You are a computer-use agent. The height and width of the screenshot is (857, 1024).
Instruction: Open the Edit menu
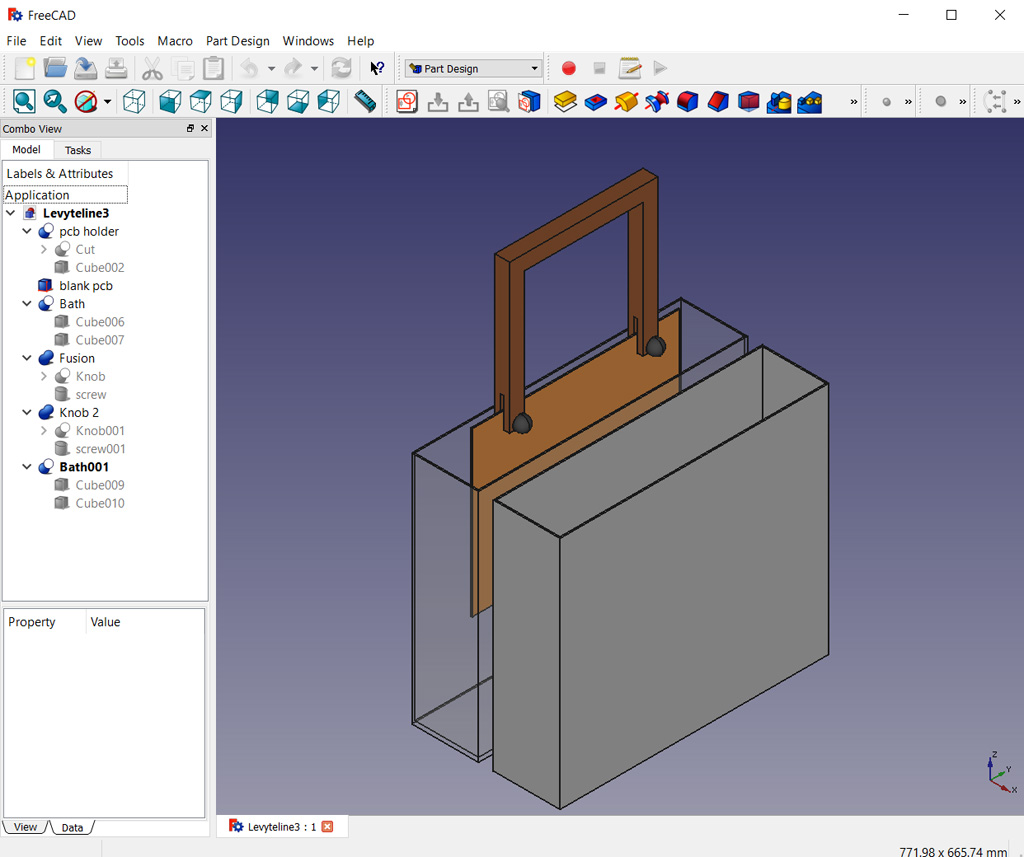[x=50, y=40]
